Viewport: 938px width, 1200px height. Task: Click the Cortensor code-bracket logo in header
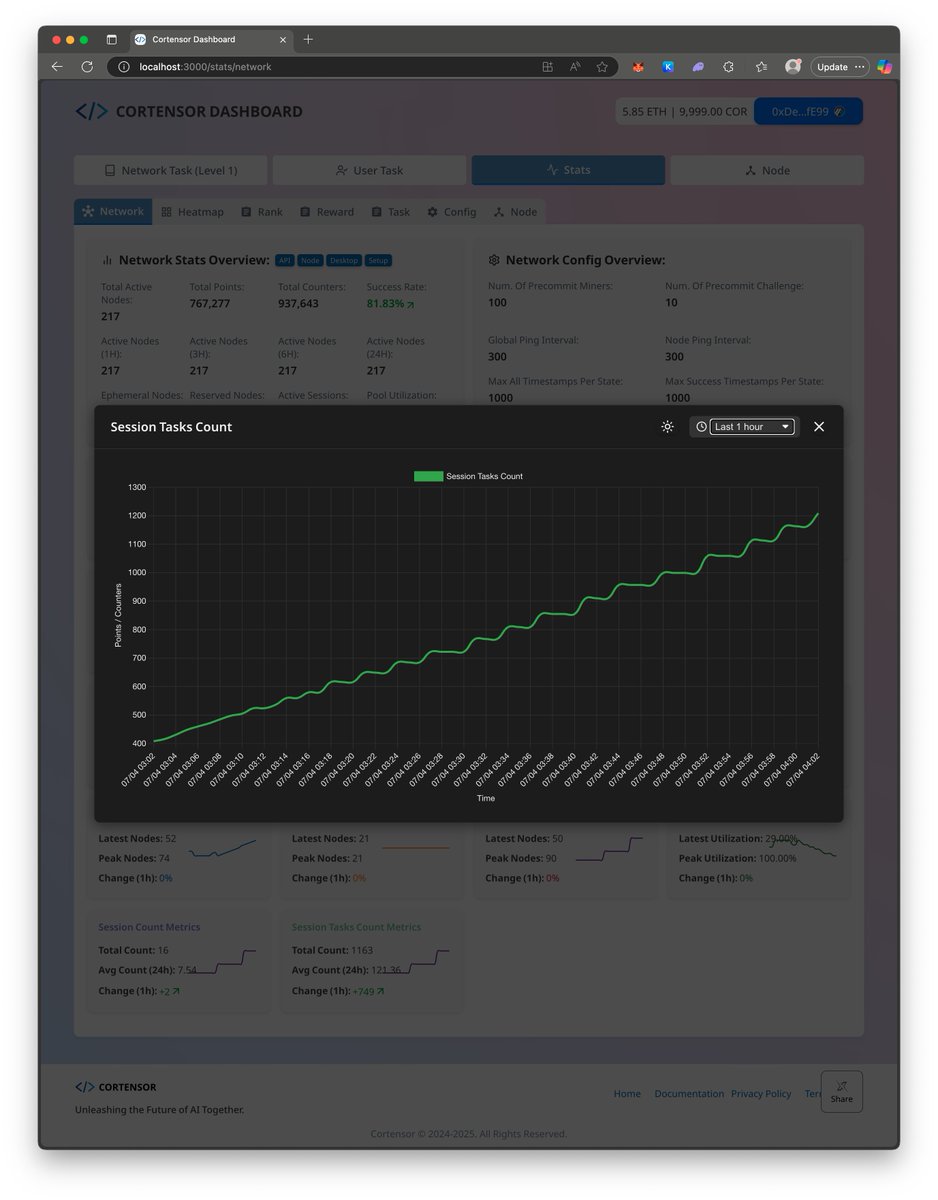point(91,111)
